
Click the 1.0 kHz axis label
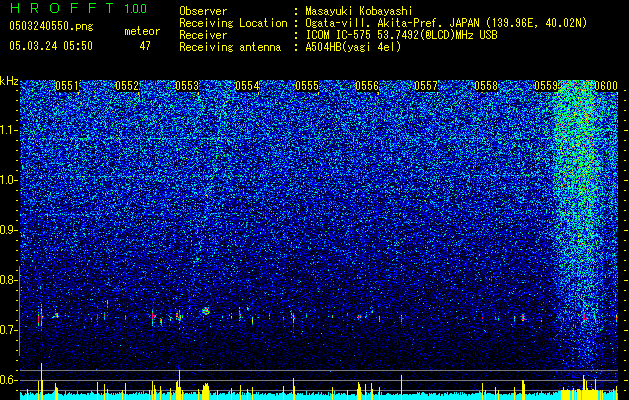[x=9, y=180]
